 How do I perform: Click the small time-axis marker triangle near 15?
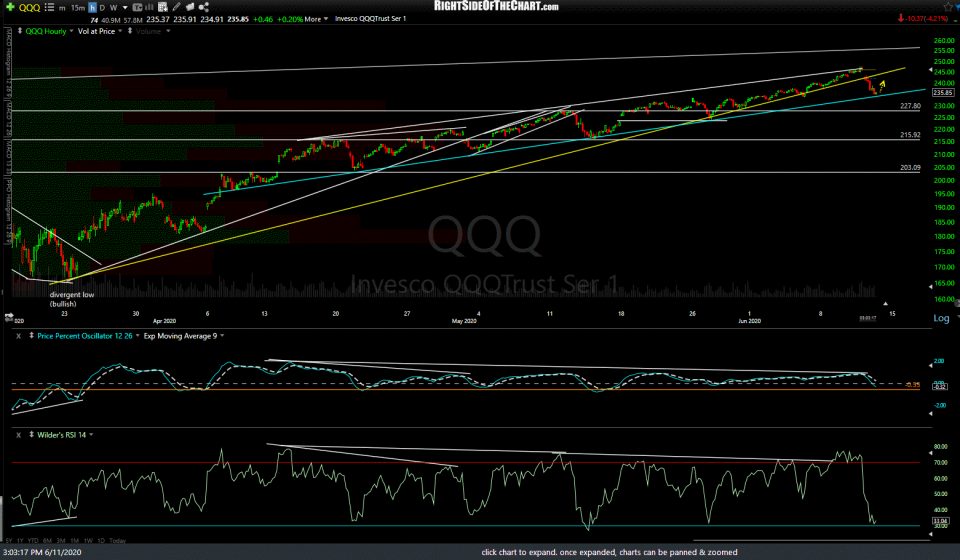coord(885,304)
